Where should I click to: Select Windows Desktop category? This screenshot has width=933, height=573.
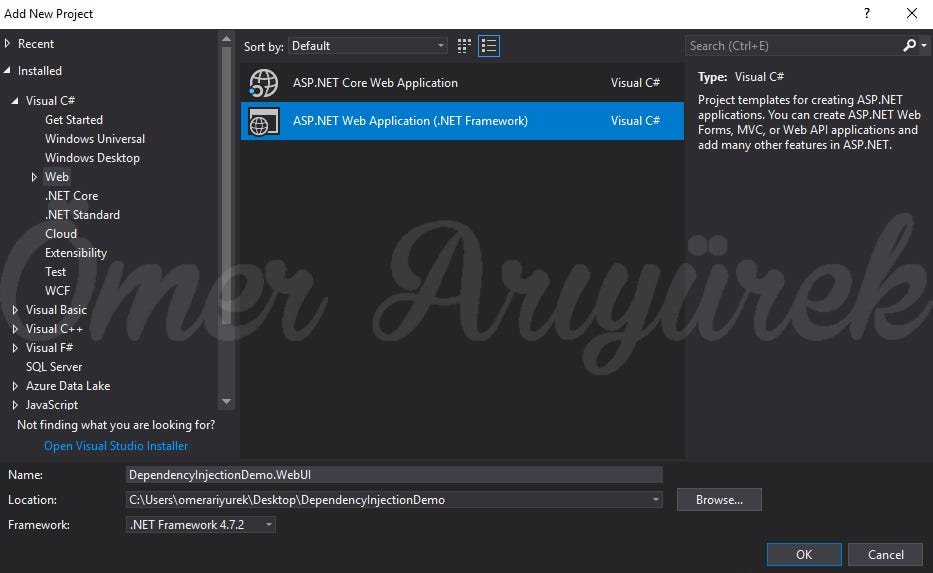pyautogui.click(x=92, y=158)
